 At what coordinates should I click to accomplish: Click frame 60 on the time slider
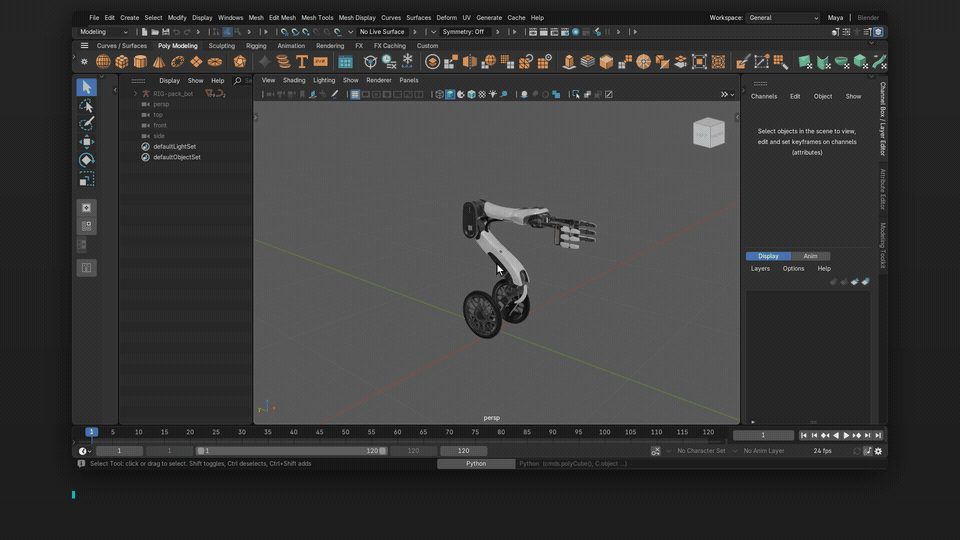397,432
